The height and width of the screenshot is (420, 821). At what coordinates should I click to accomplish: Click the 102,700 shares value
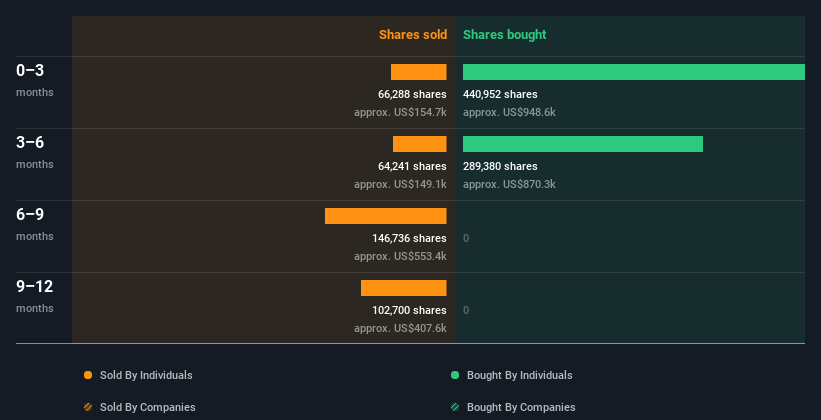(409, 311)
